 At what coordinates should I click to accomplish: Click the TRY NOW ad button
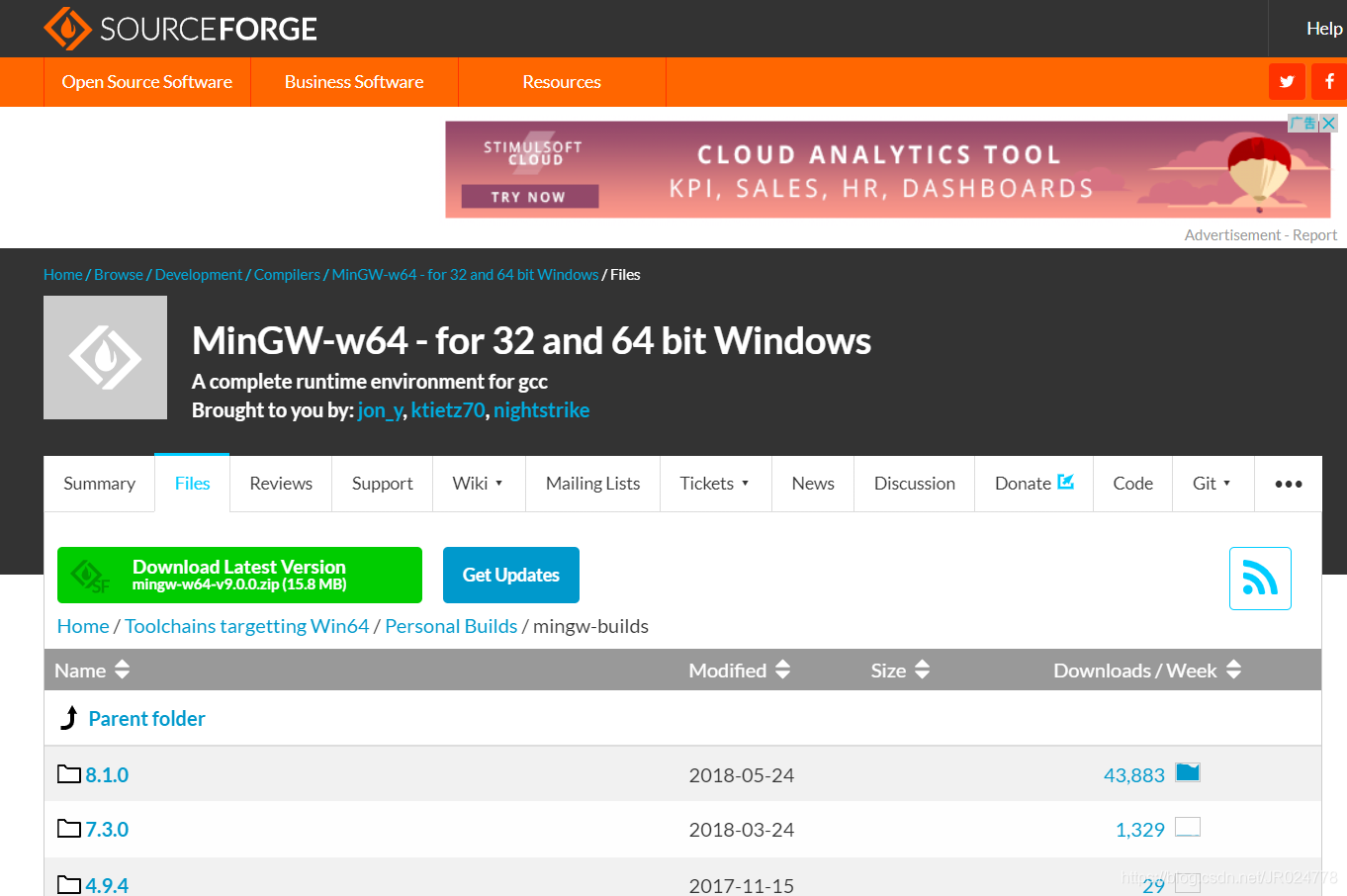pyautogui.click(x=528, y=197)
